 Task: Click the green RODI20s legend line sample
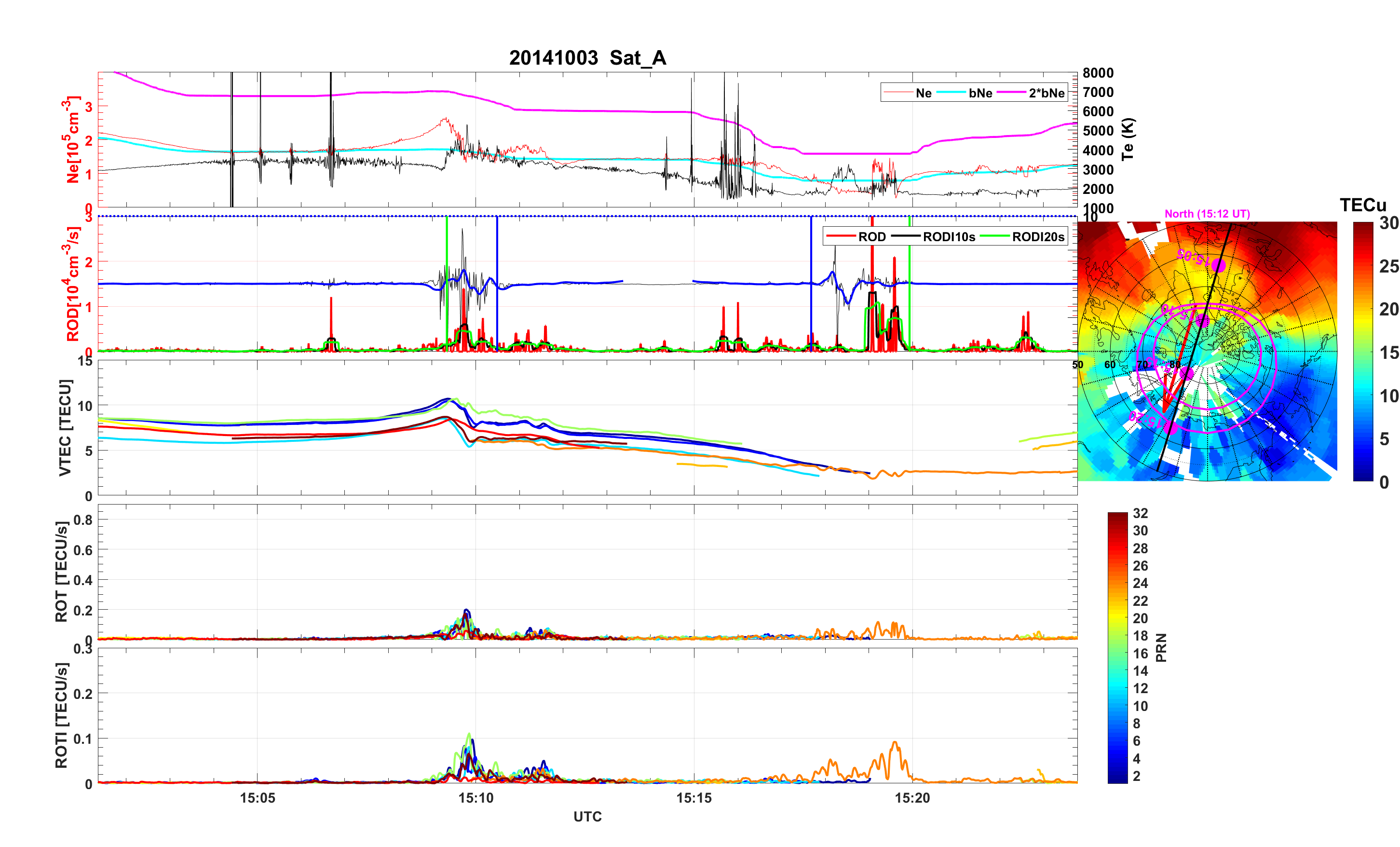[x=995, y=236]
